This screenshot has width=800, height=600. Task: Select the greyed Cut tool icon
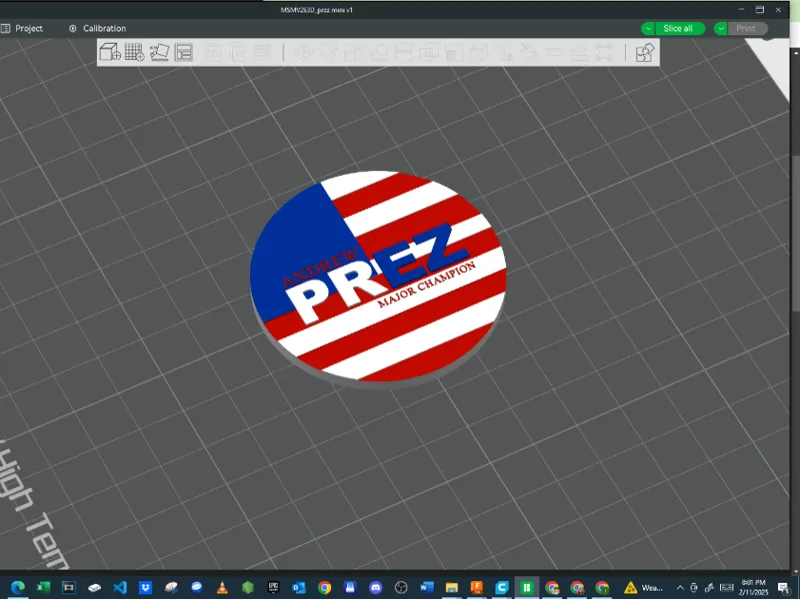(404, 53)
